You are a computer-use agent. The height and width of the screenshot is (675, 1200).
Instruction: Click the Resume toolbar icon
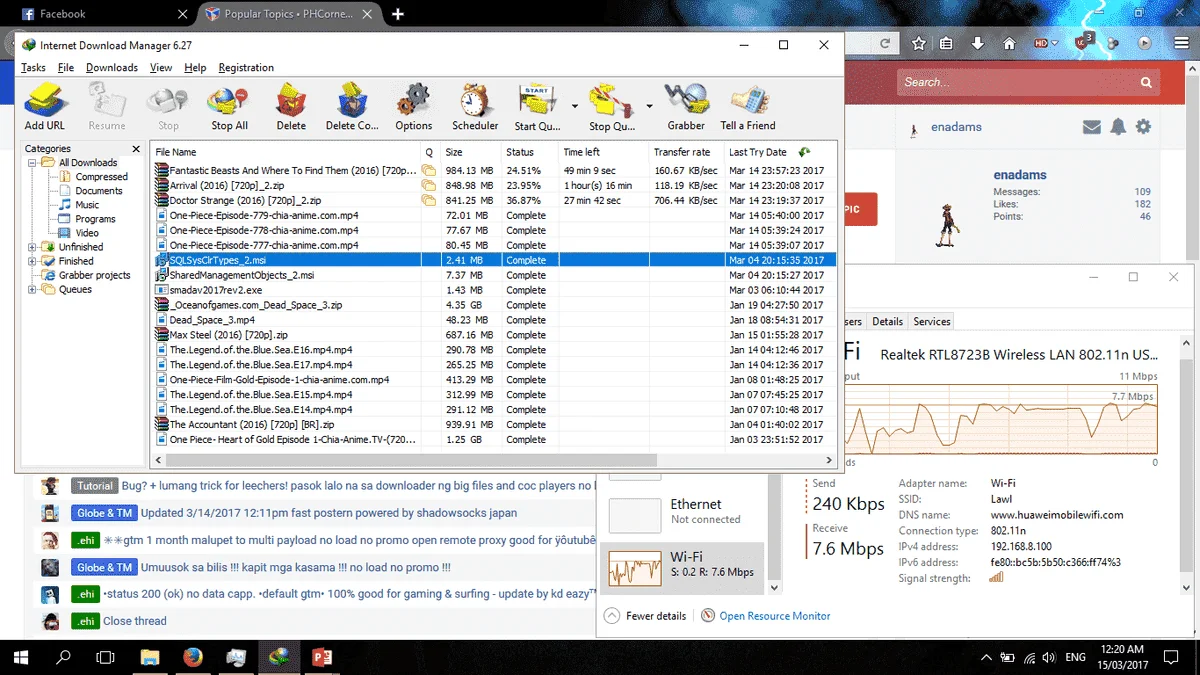pyautogui.click(x=107, y=108)
